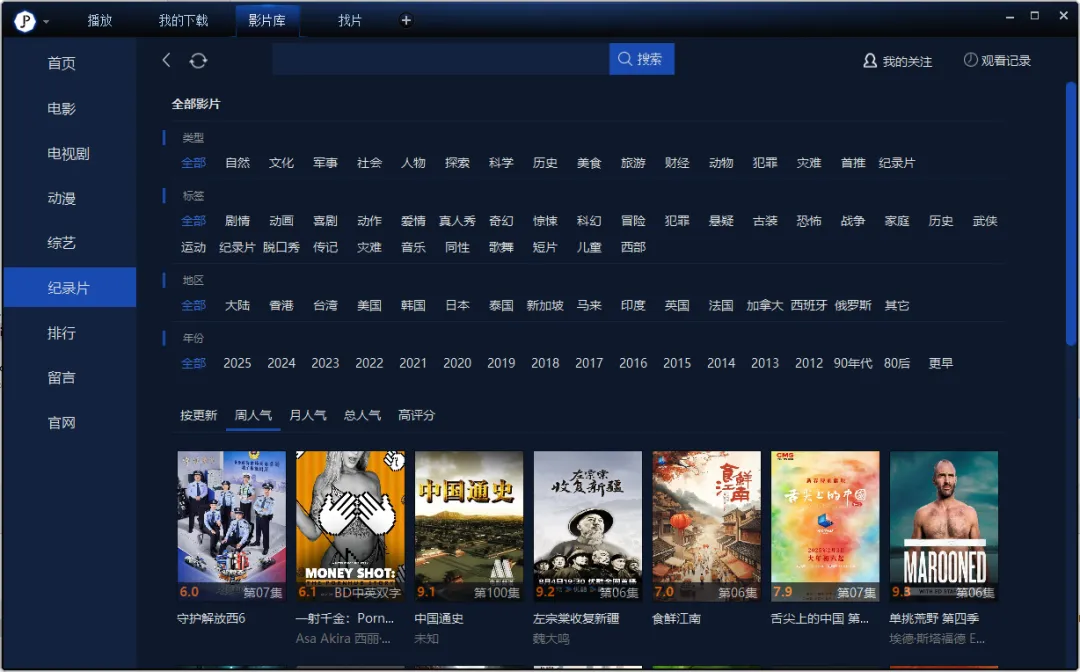Filter year by 90年代
Image resolution: width=1080 pixels, height=672 pixels.
pyautogui.click(x=853, y=364)
